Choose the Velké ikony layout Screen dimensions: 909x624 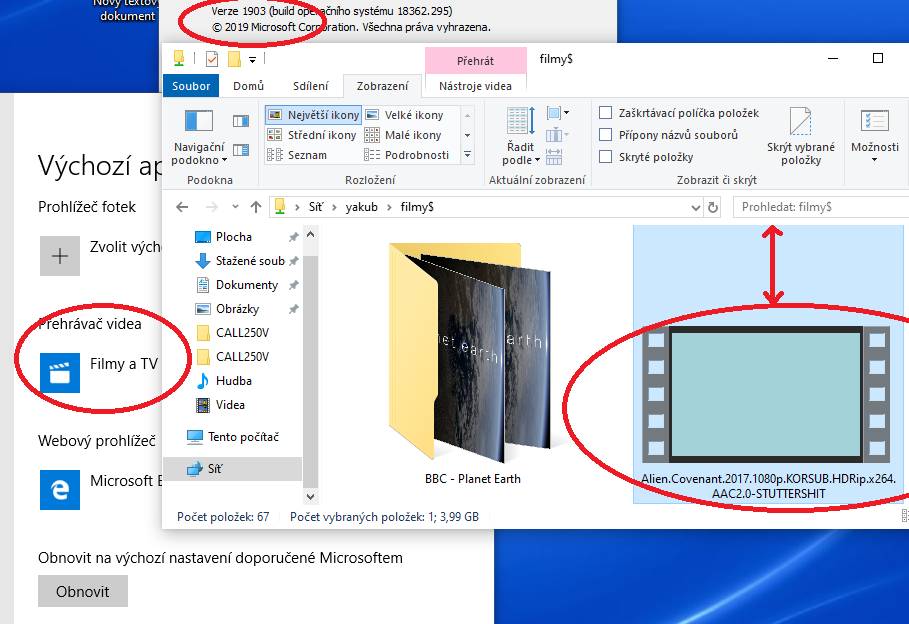click(x=405, y=115)
